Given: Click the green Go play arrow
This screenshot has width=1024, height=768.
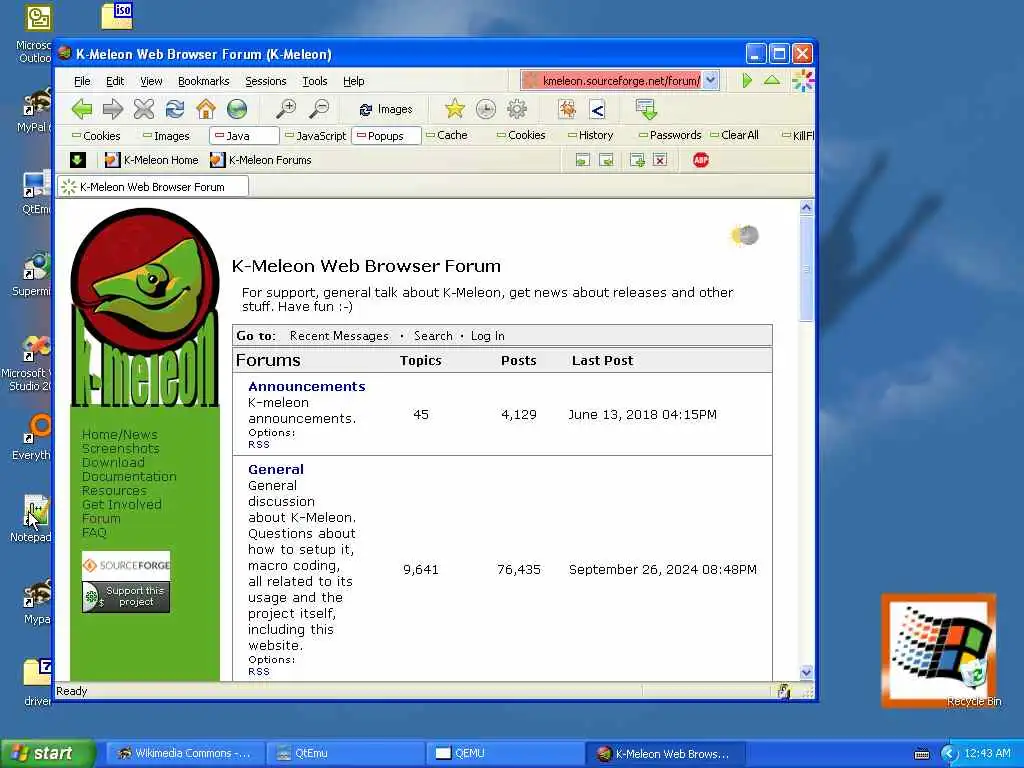Looking at the screenshot, I should click(x=747, y=80).
